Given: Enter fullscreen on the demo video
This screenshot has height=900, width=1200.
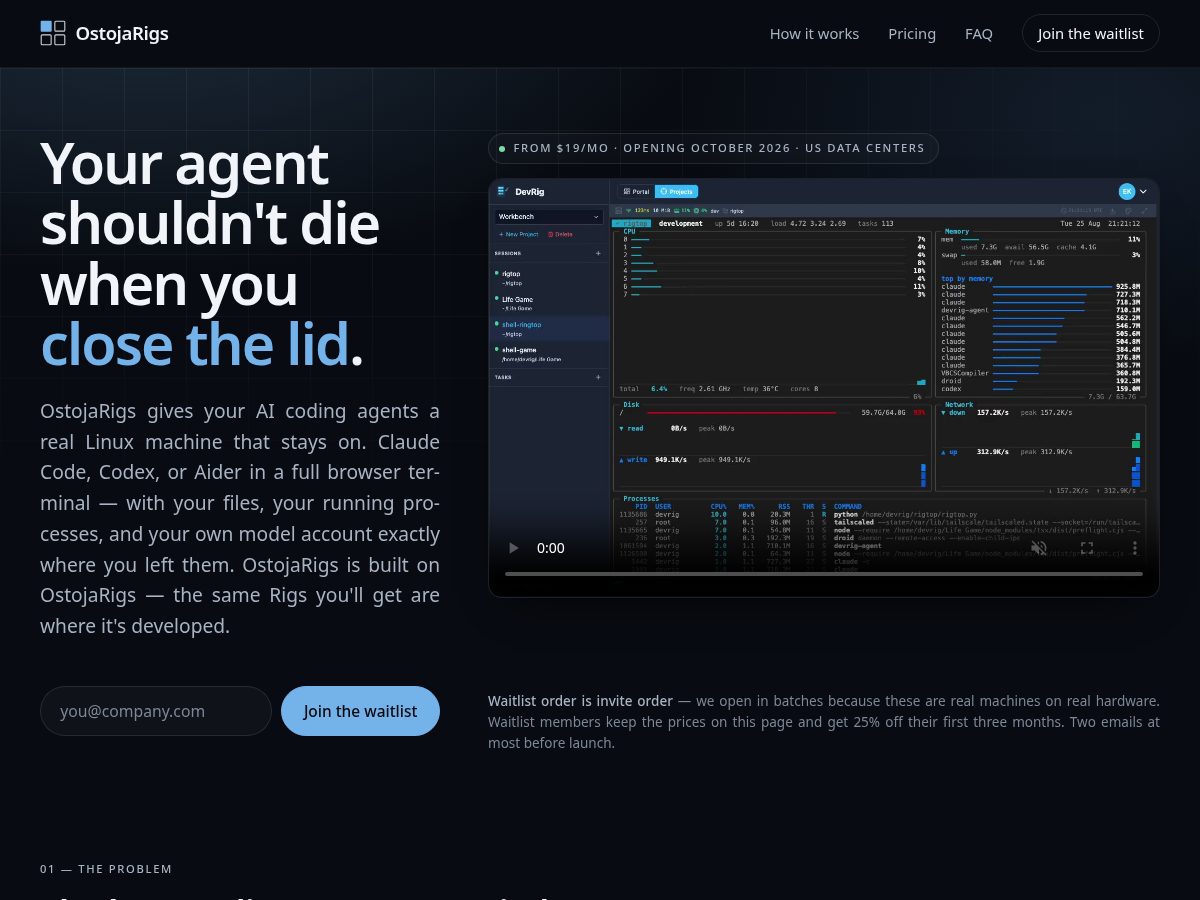Looking at the screenshot, I should coord(1087,548).
